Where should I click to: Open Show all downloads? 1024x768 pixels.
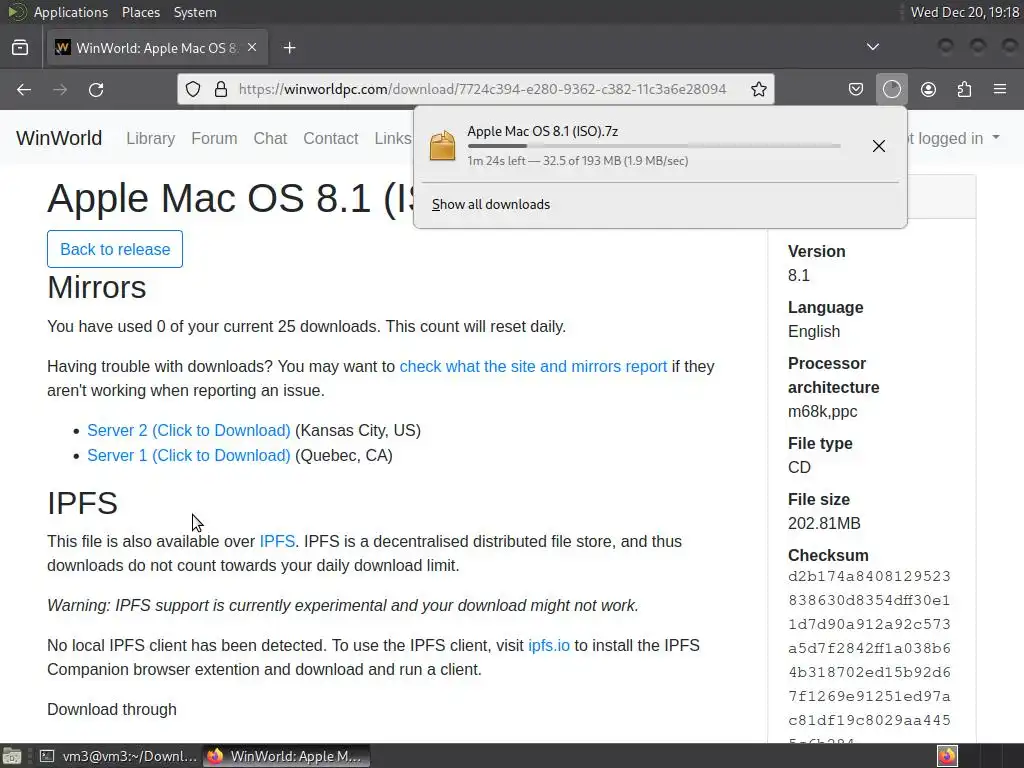pos(491,204)
